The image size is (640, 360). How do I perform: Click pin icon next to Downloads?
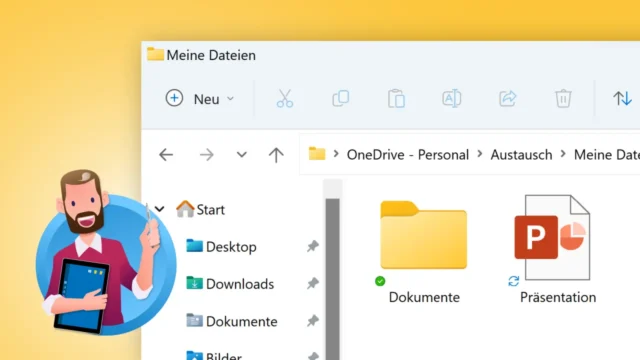click(x=313, y=284)
